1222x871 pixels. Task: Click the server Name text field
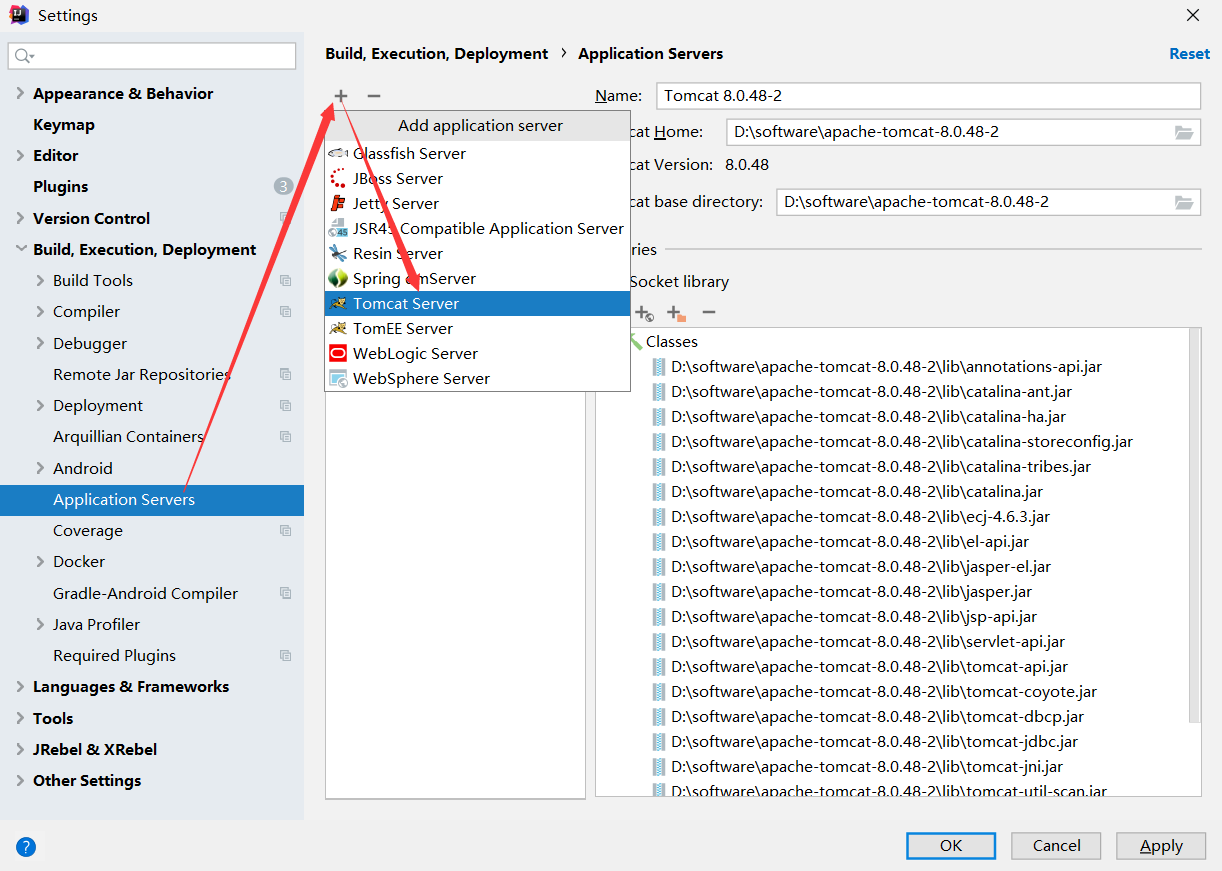(928, 96)
